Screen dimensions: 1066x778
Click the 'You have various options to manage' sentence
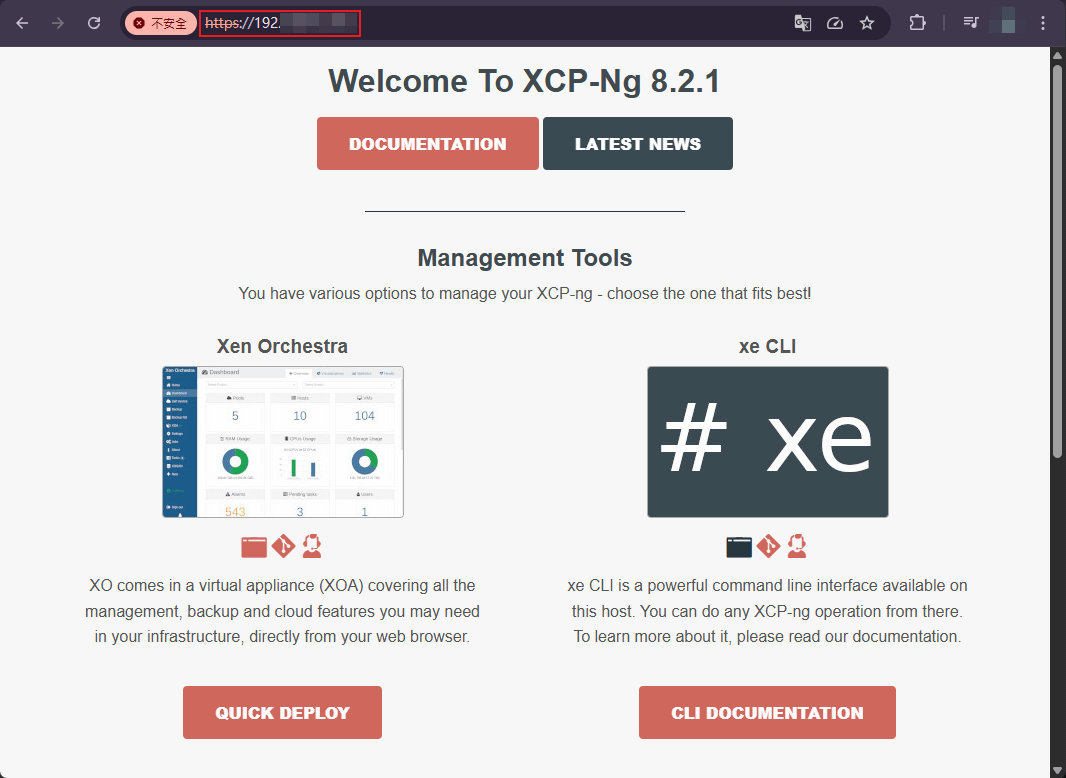pos(525,294)
